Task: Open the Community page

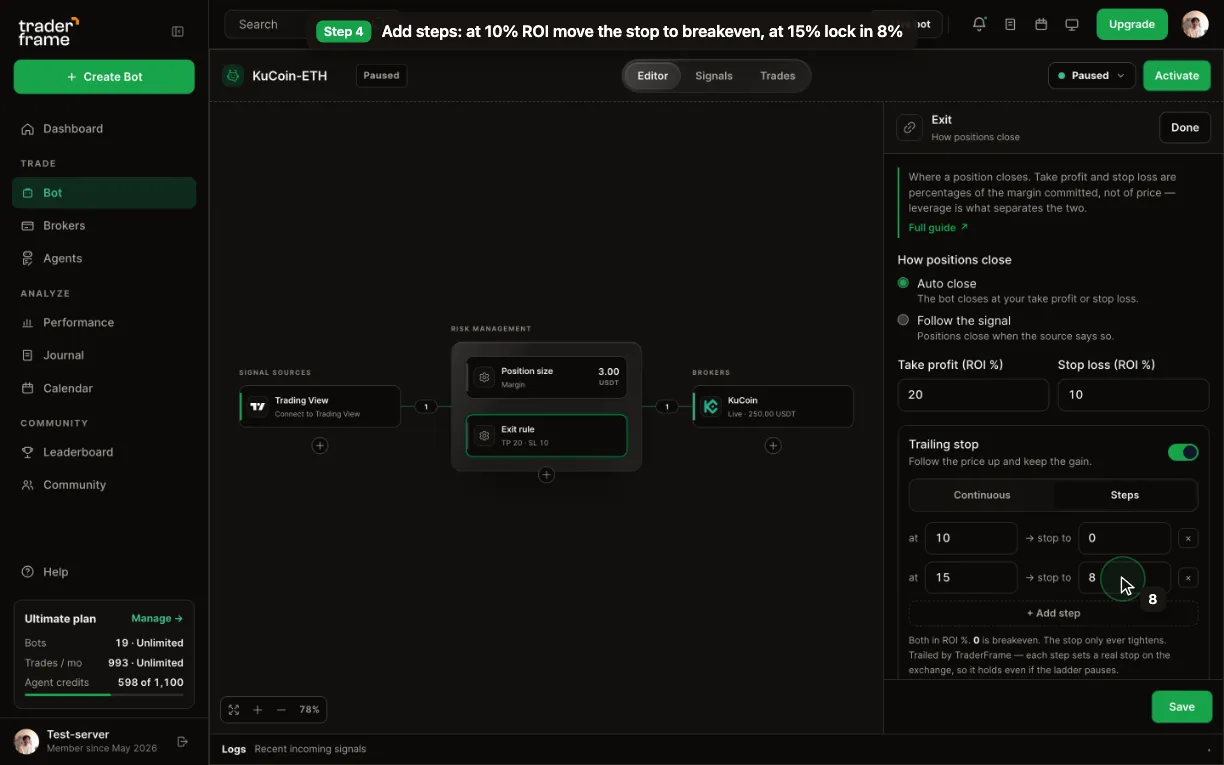Action: tap(104, 485)
